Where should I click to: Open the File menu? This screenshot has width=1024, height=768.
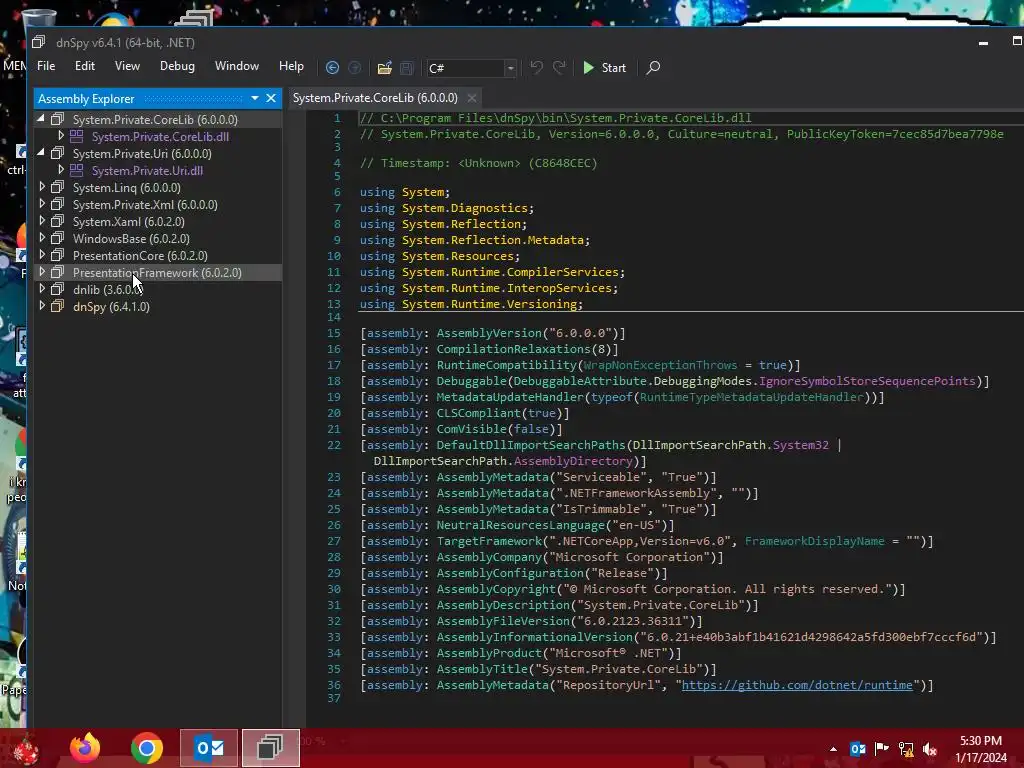coord(46,66)
